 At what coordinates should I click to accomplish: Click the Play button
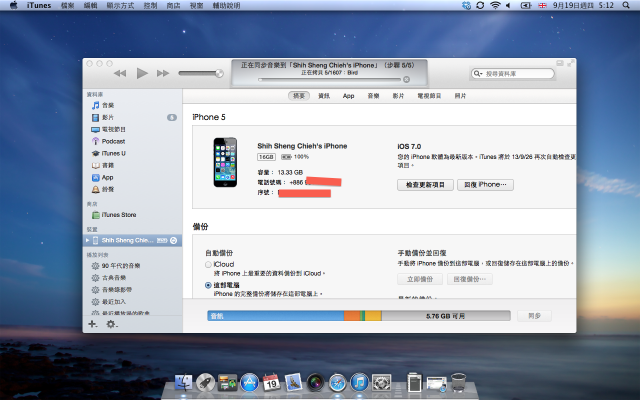point(142,73)
